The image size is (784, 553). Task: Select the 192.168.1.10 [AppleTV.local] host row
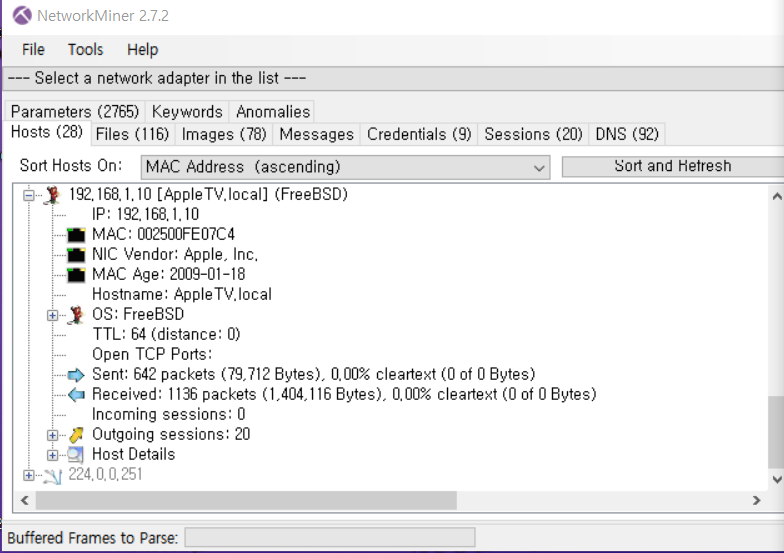pyautogui.click(x=208, y=194)
